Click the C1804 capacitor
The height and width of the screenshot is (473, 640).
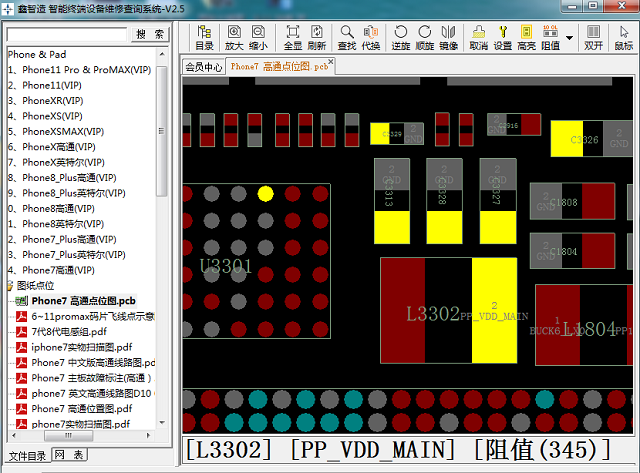click(x=572, y=251)
